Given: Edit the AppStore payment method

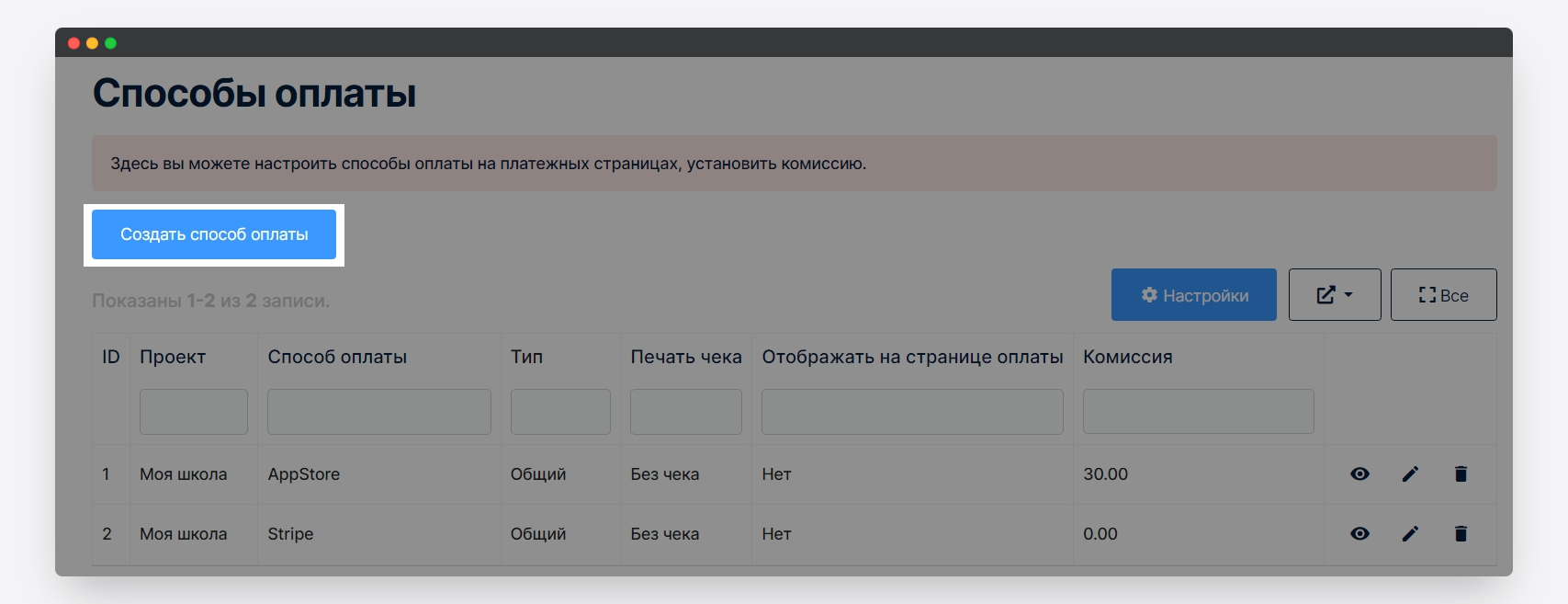Looking at the screenshot, I should click(1410, 474).
